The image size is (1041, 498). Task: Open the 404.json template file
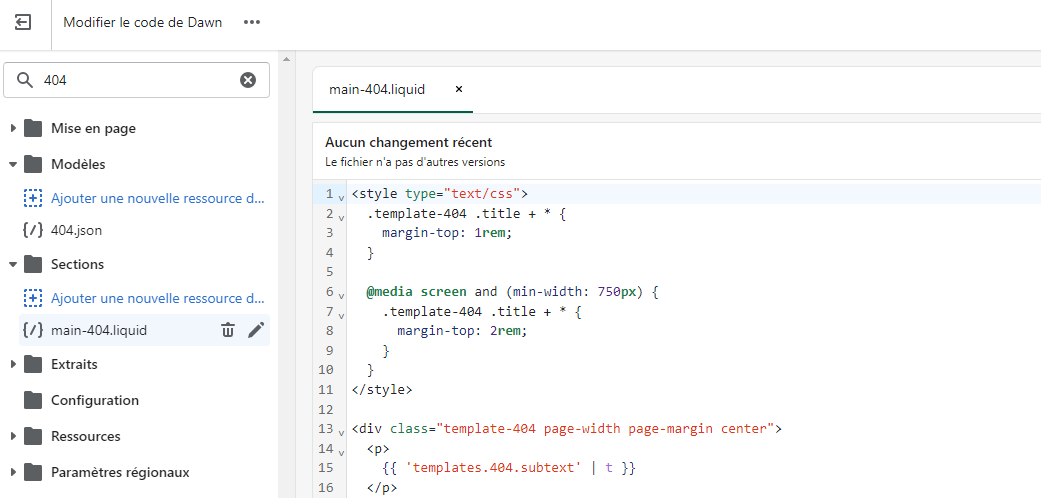(76, 230)
